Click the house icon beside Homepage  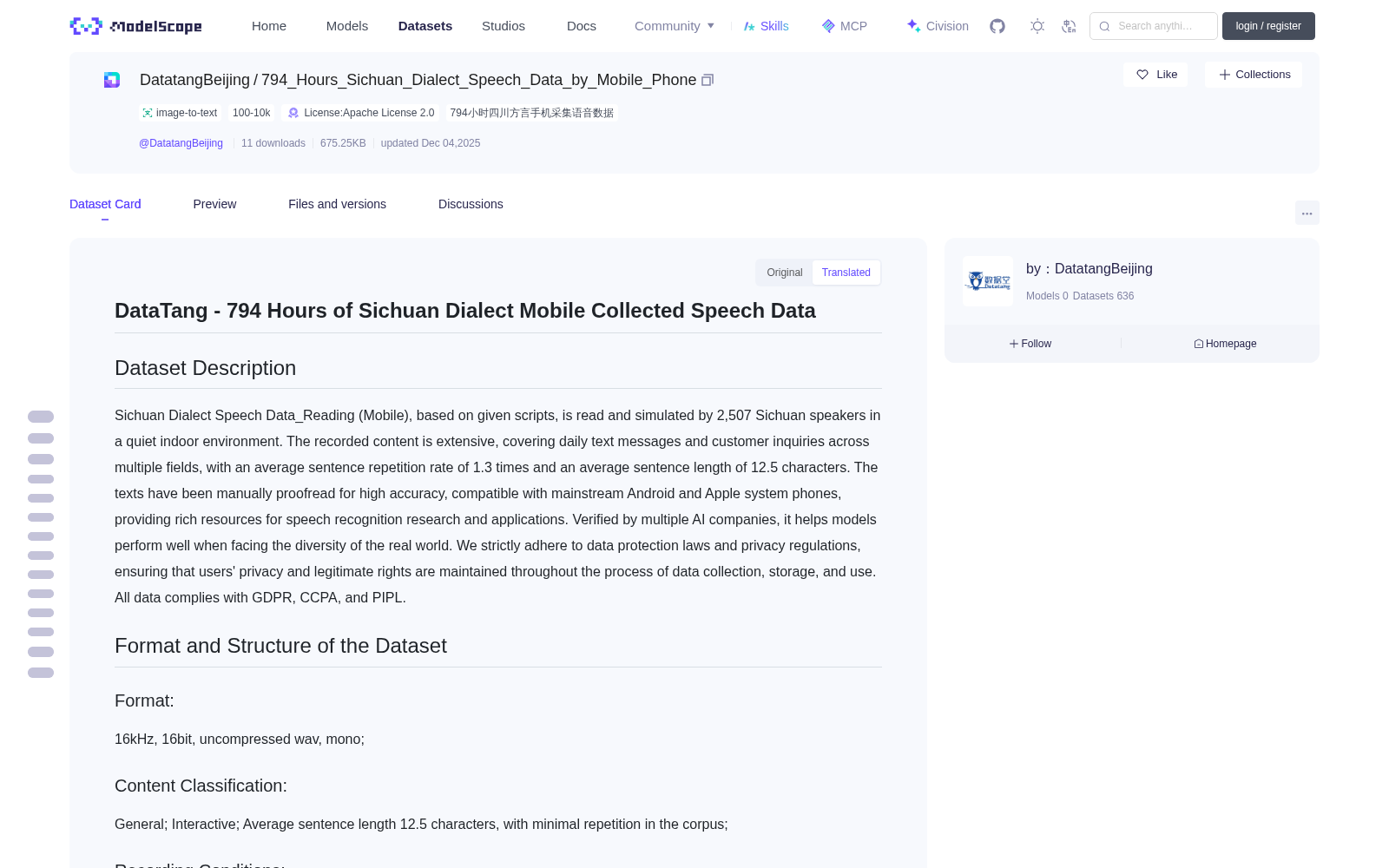1199,344
